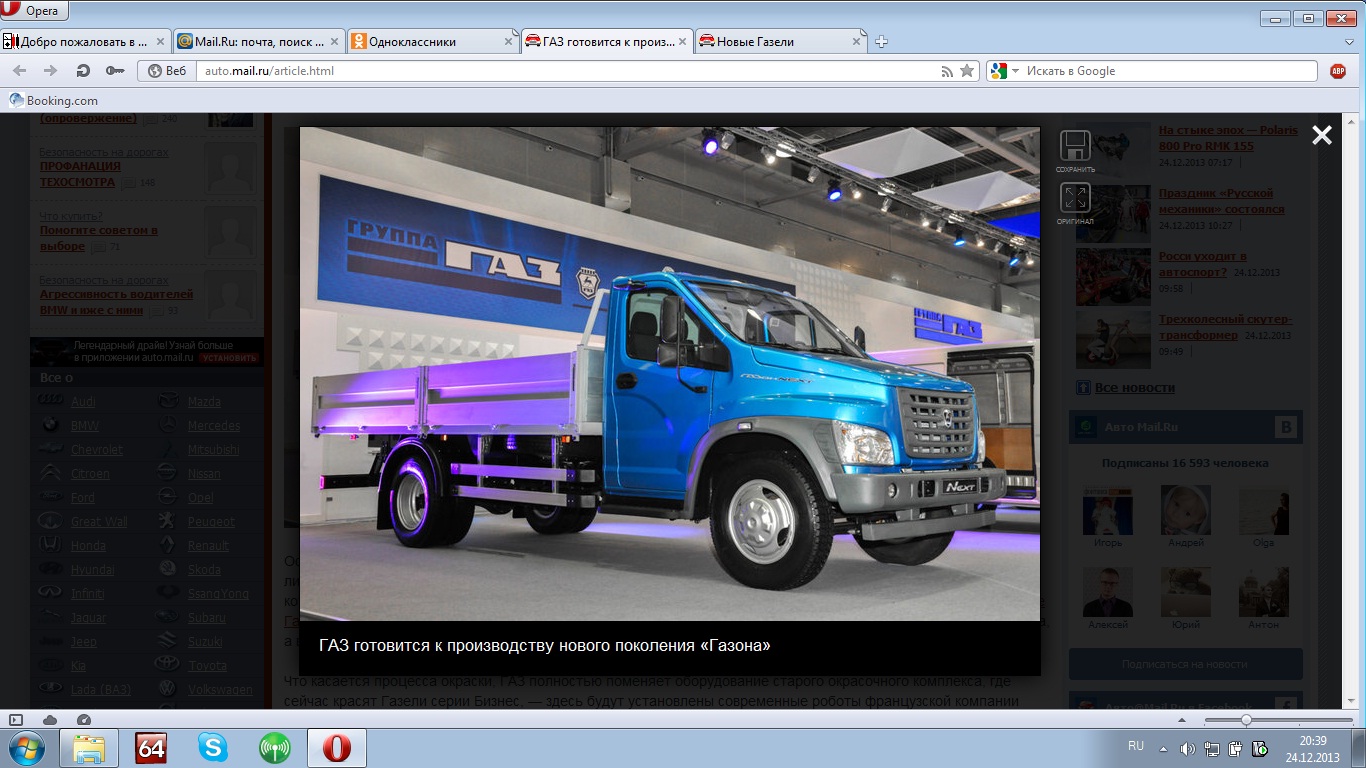This screenshot has height=768, width=1366.
Task: Click the caption ГАЗ готовится к производству
Action: click(545, 646)
